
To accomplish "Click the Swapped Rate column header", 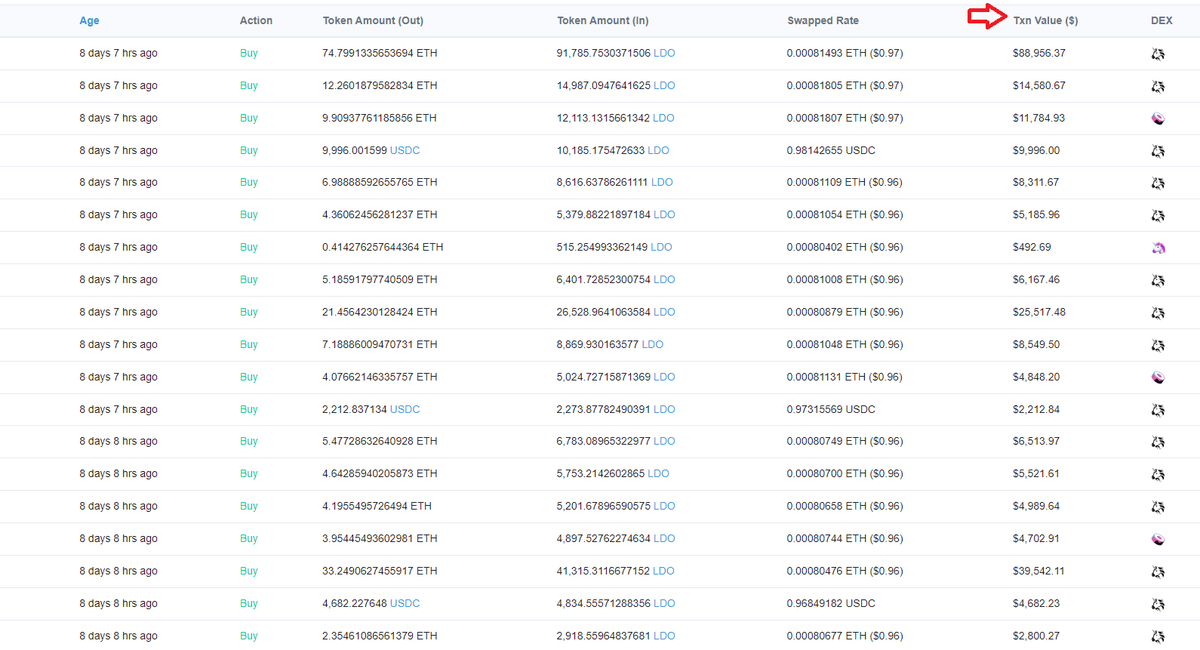I will point(823,20).
